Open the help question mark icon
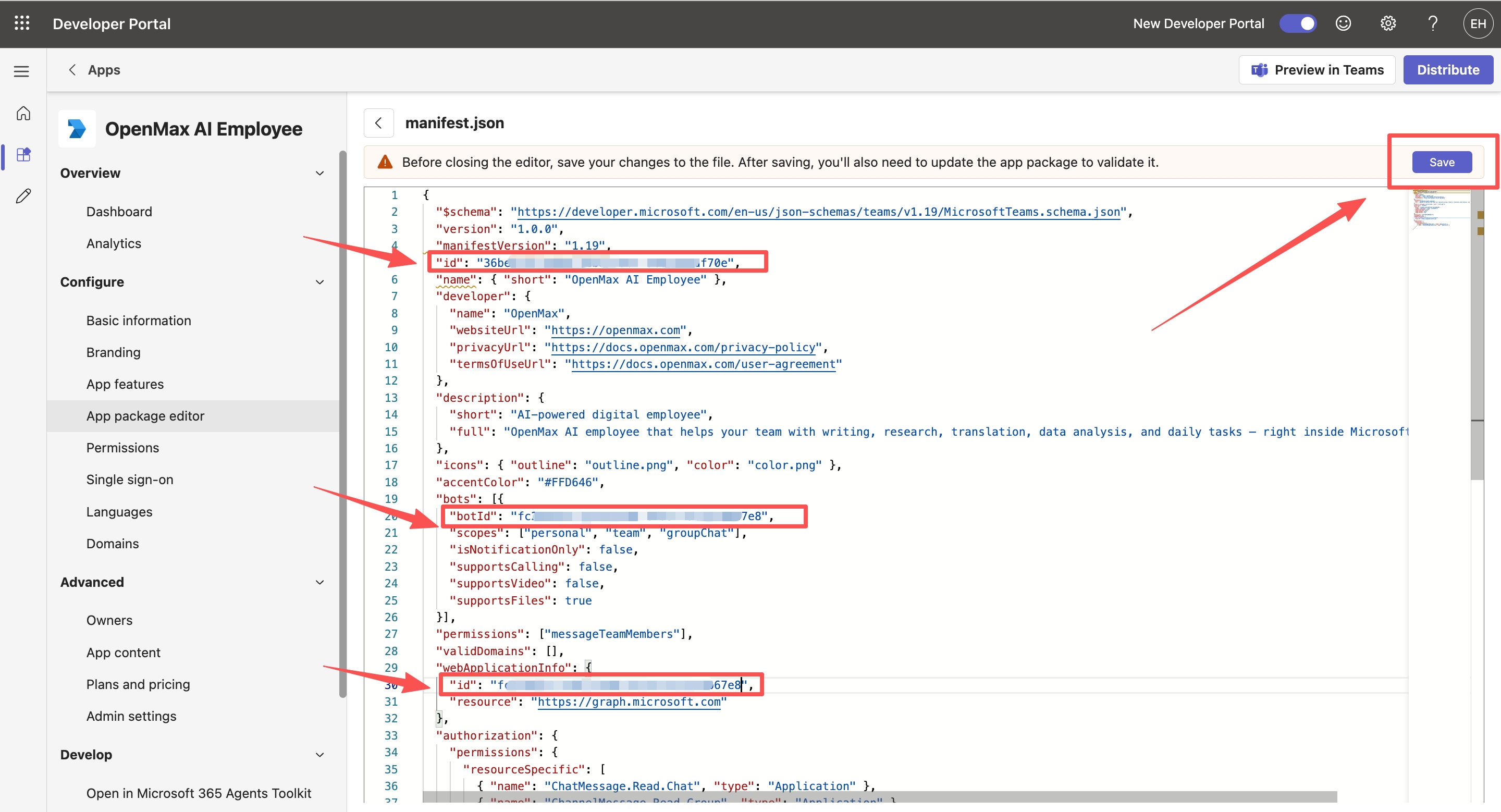This screenshot has height=812, width=1501. [1433, 23]
